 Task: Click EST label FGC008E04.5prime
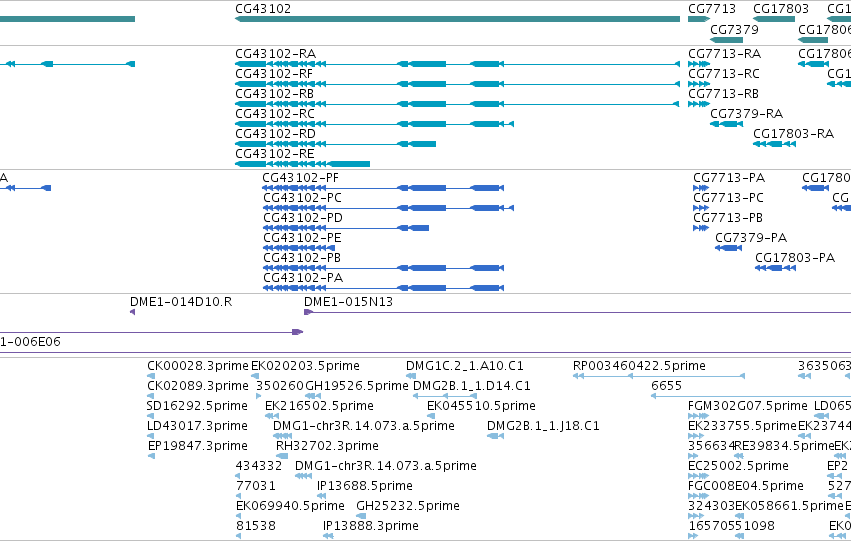746,487
